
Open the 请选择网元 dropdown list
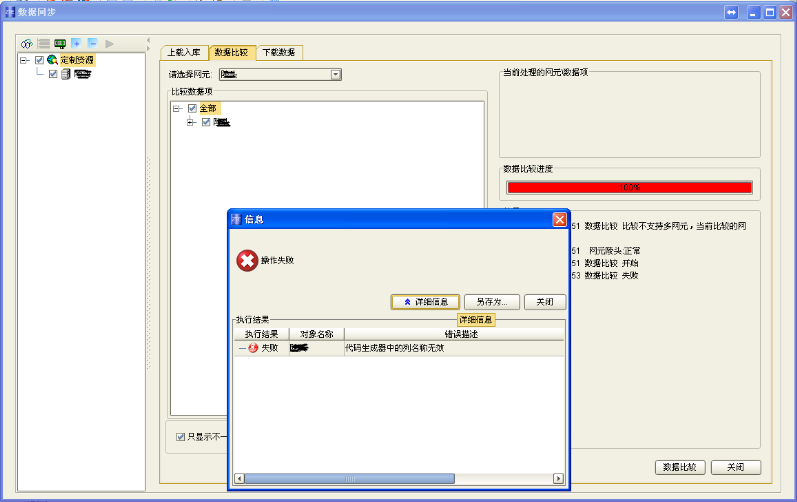(336, 74)
